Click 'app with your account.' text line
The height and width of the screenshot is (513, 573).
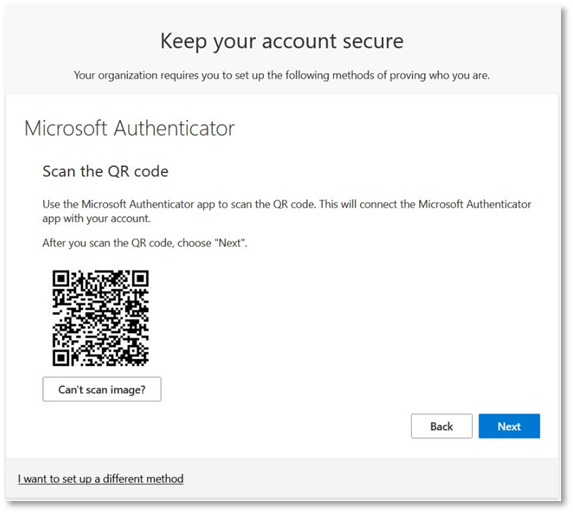[96, 218]
